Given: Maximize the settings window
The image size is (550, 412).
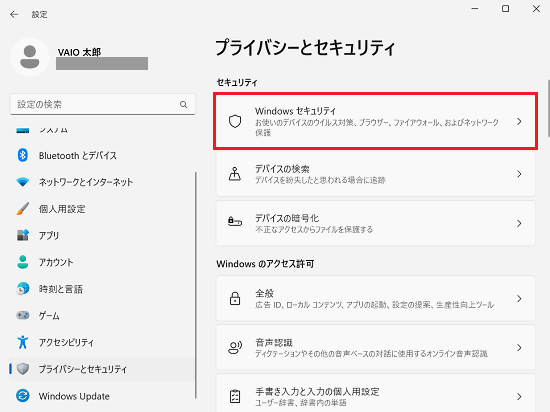Looking at the screenshot, I should pos(505,9).
